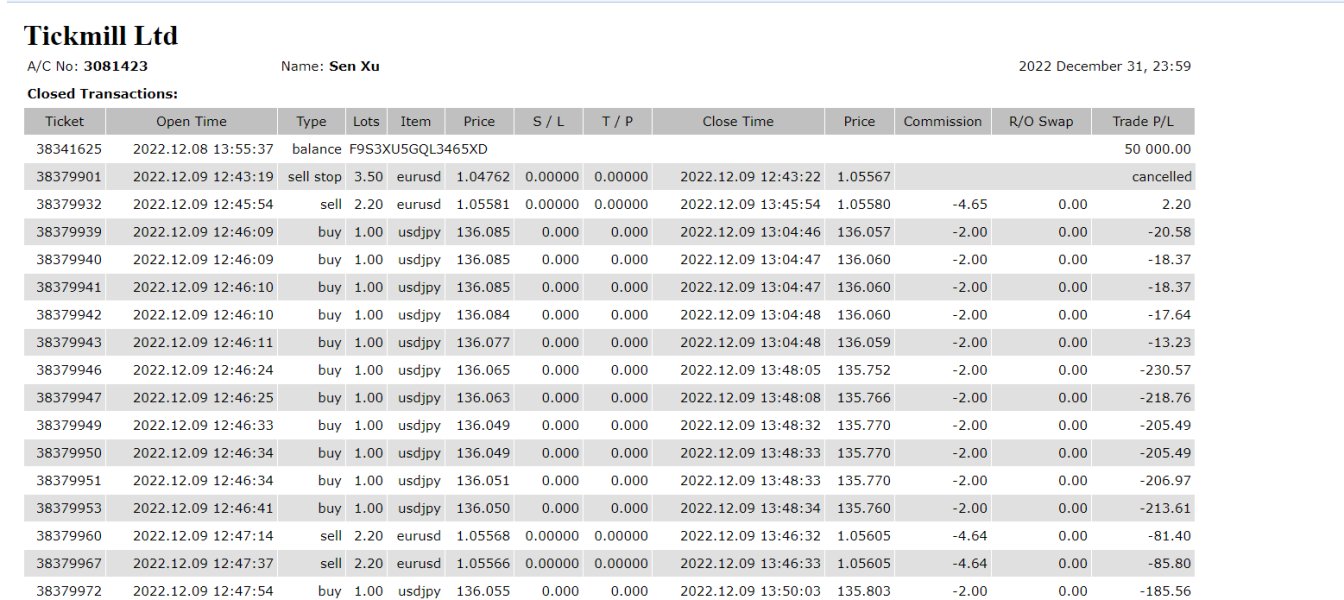Select ticket 38379932
1344x600 pixels.
[x=68, y=204]
